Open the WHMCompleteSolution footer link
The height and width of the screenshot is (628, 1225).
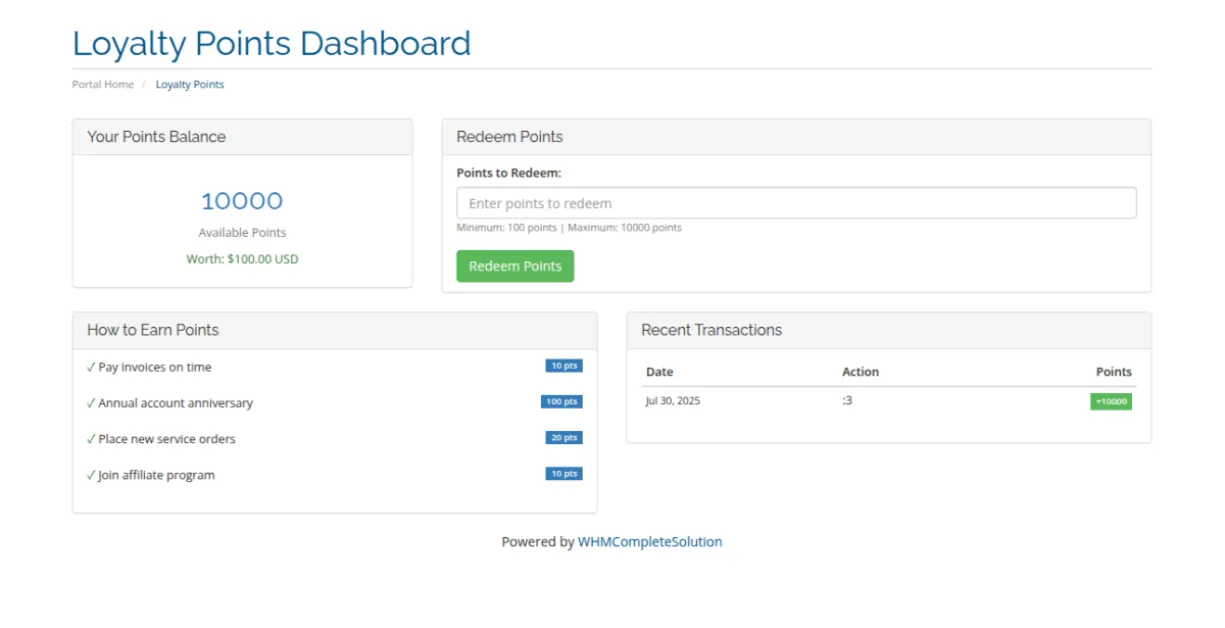tap(650, 542)
